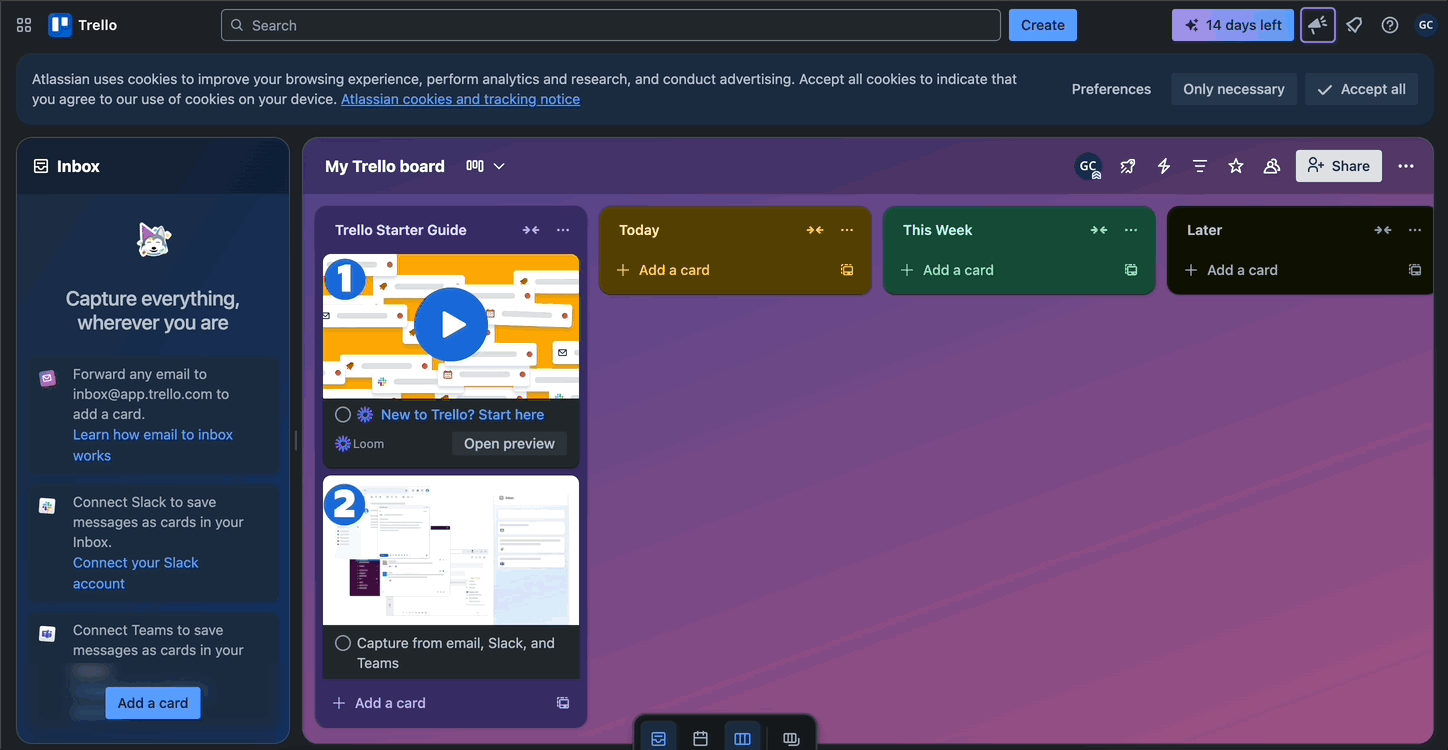
Task: Toggle the Inbox panel in bottom switcher
Action: 658,738
